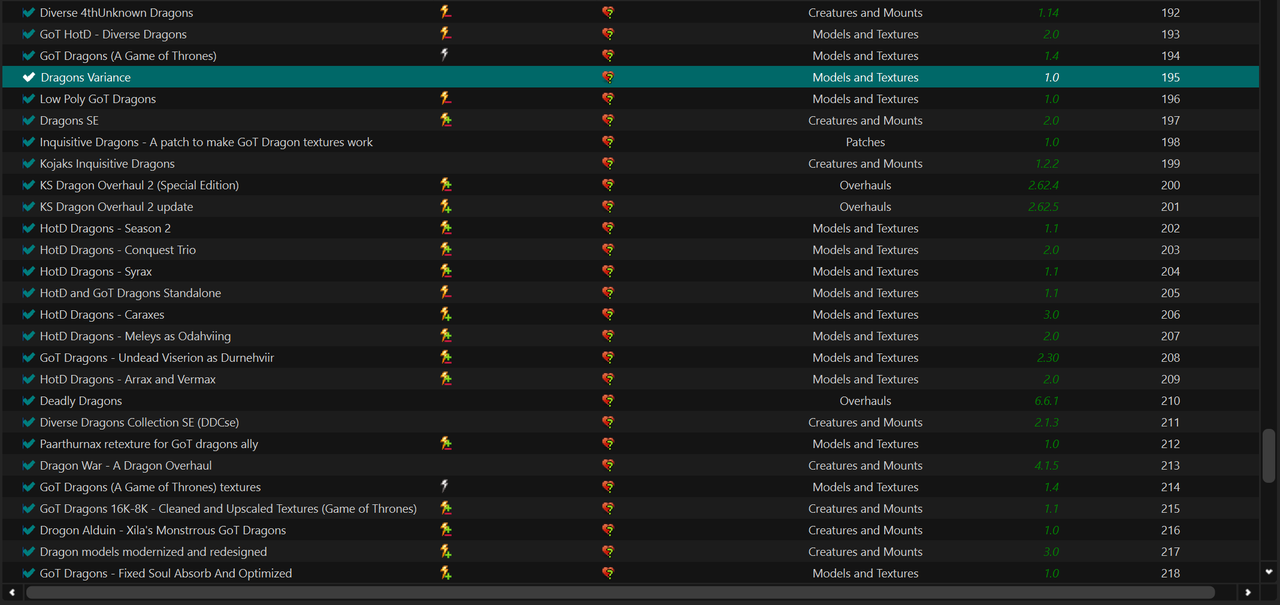Viewport: 1280px width, 605px height.
Task: Click horizontal scrollbar right arrow
Action: tap(1247, 593)
